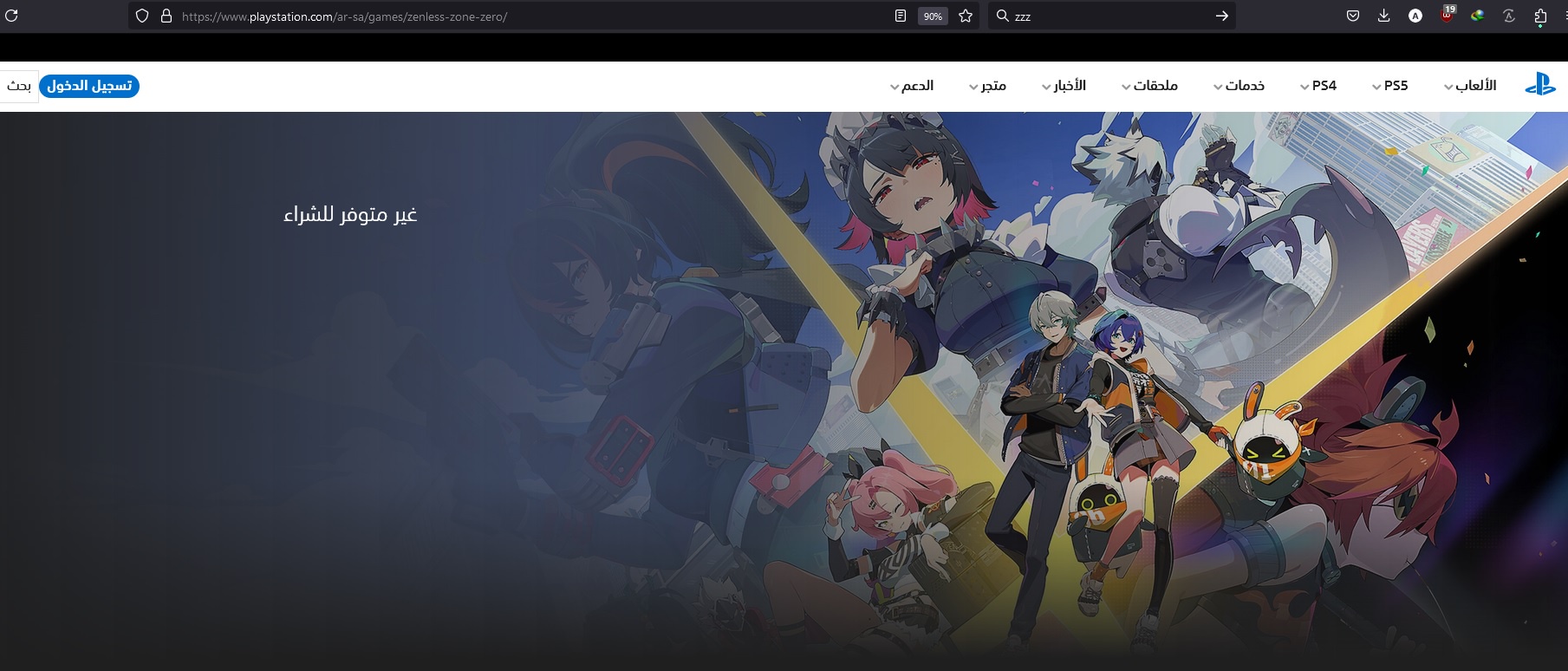Click the غير متوفر للشراء text
Viewport: 1568px width, 671px height.
[350, 214]
